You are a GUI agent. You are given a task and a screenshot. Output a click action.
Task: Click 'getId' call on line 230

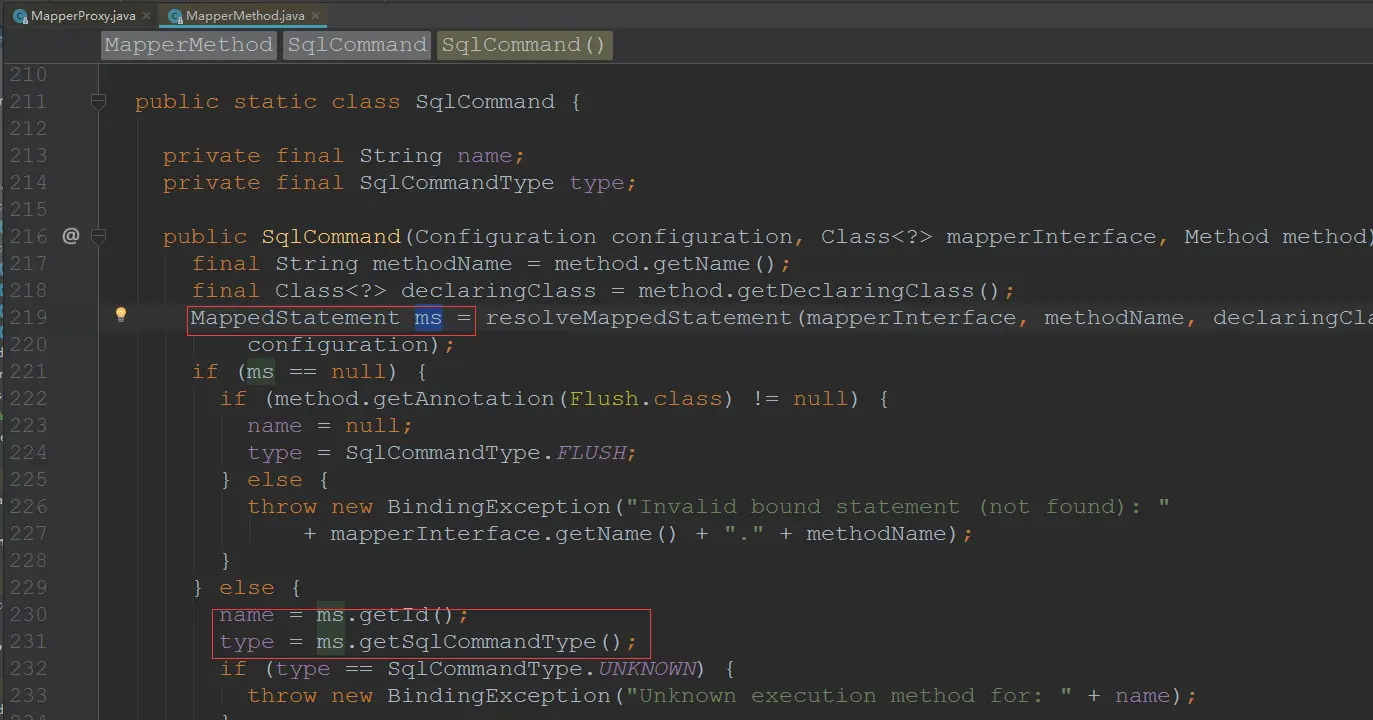tap(393, 614)
